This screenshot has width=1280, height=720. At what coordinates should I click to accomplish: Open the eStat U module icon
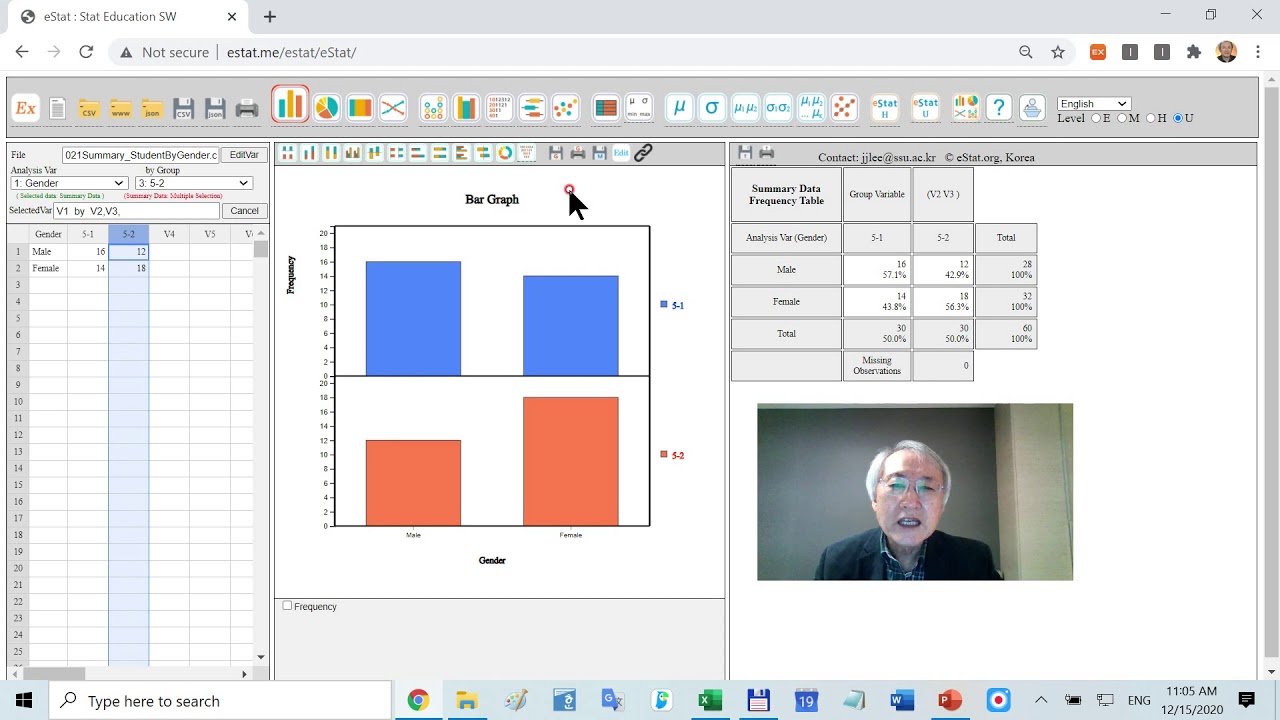coord(926,108)
